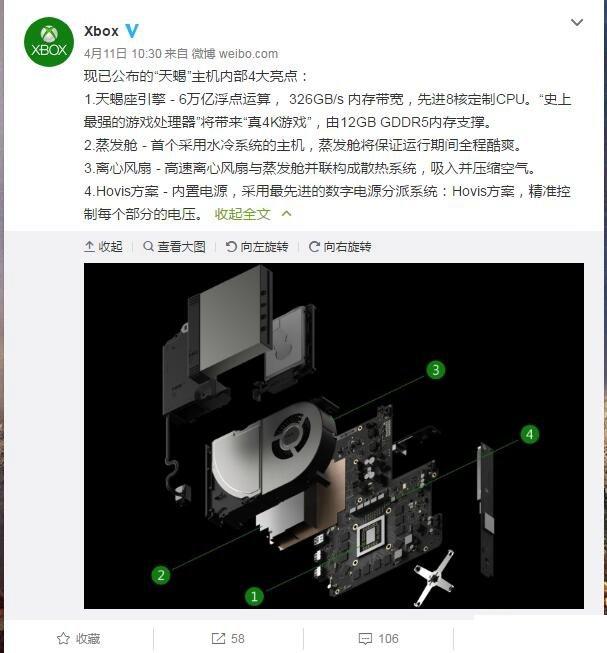Open comments icon showing 106
The width and height of the screenshot is (607, 653).
pos(378,638)
